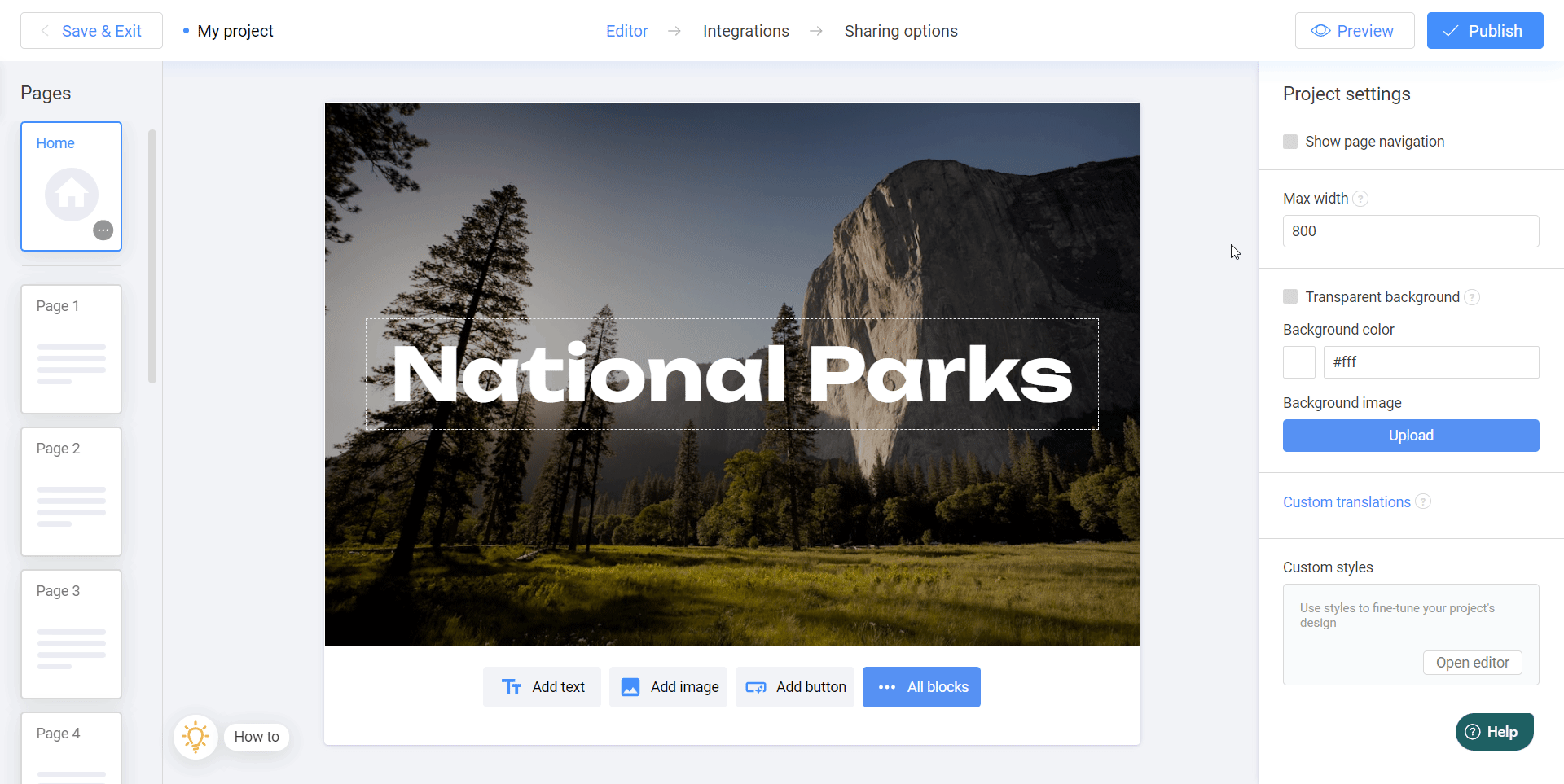The width and height of the screenshot is (1564, 784).
Task: Select the Page 1 thumbnail
Action: pos(72,349)
